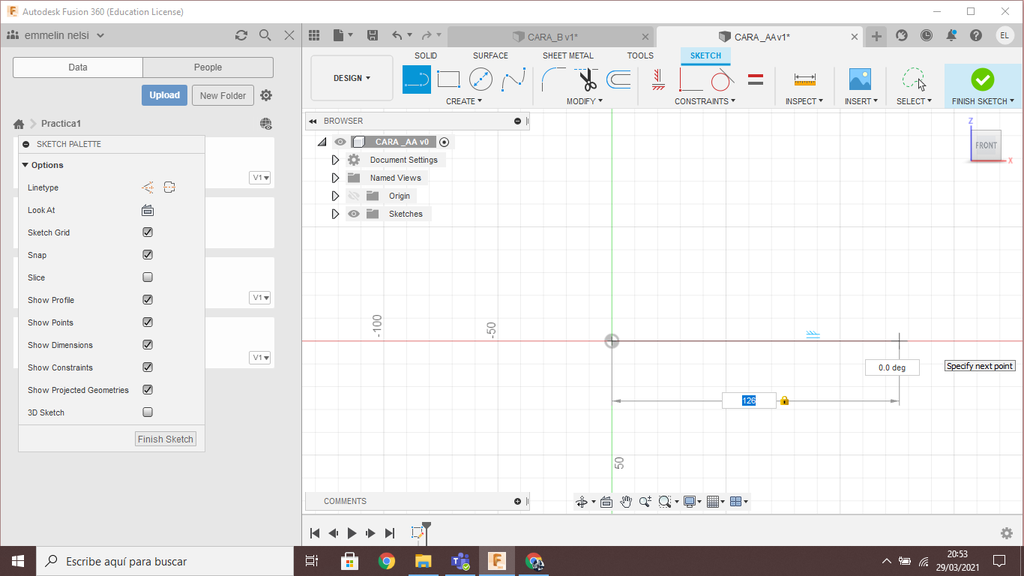Click the Pan hand tool
This screenshot has width=1024, height=576.
[626, 502]
